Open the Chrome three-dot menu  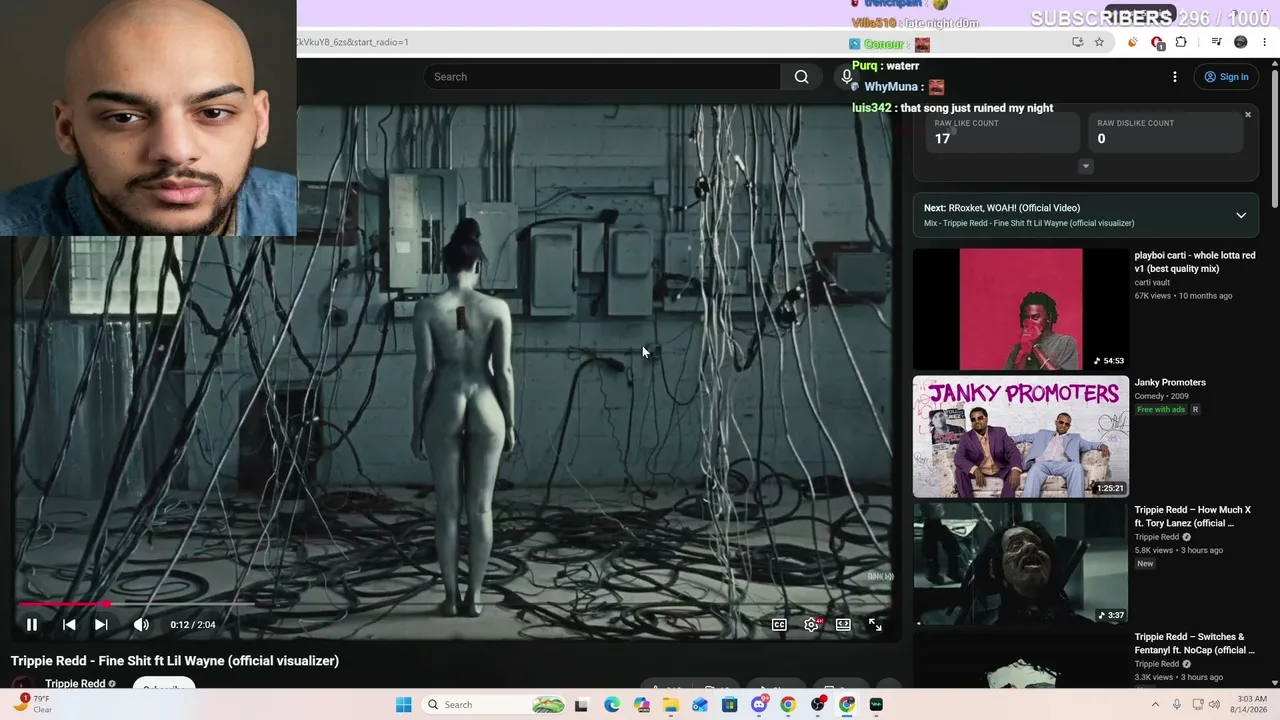1265,42
